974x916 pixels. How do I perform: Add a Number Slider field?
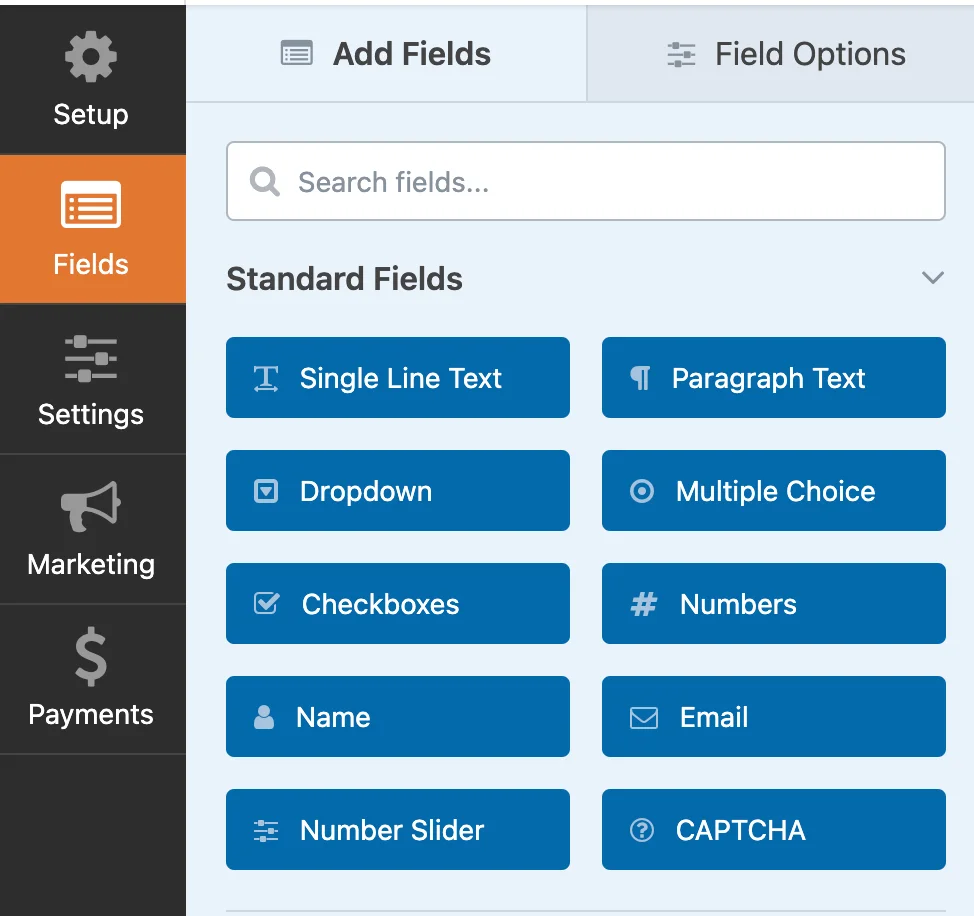click(398, 830)
